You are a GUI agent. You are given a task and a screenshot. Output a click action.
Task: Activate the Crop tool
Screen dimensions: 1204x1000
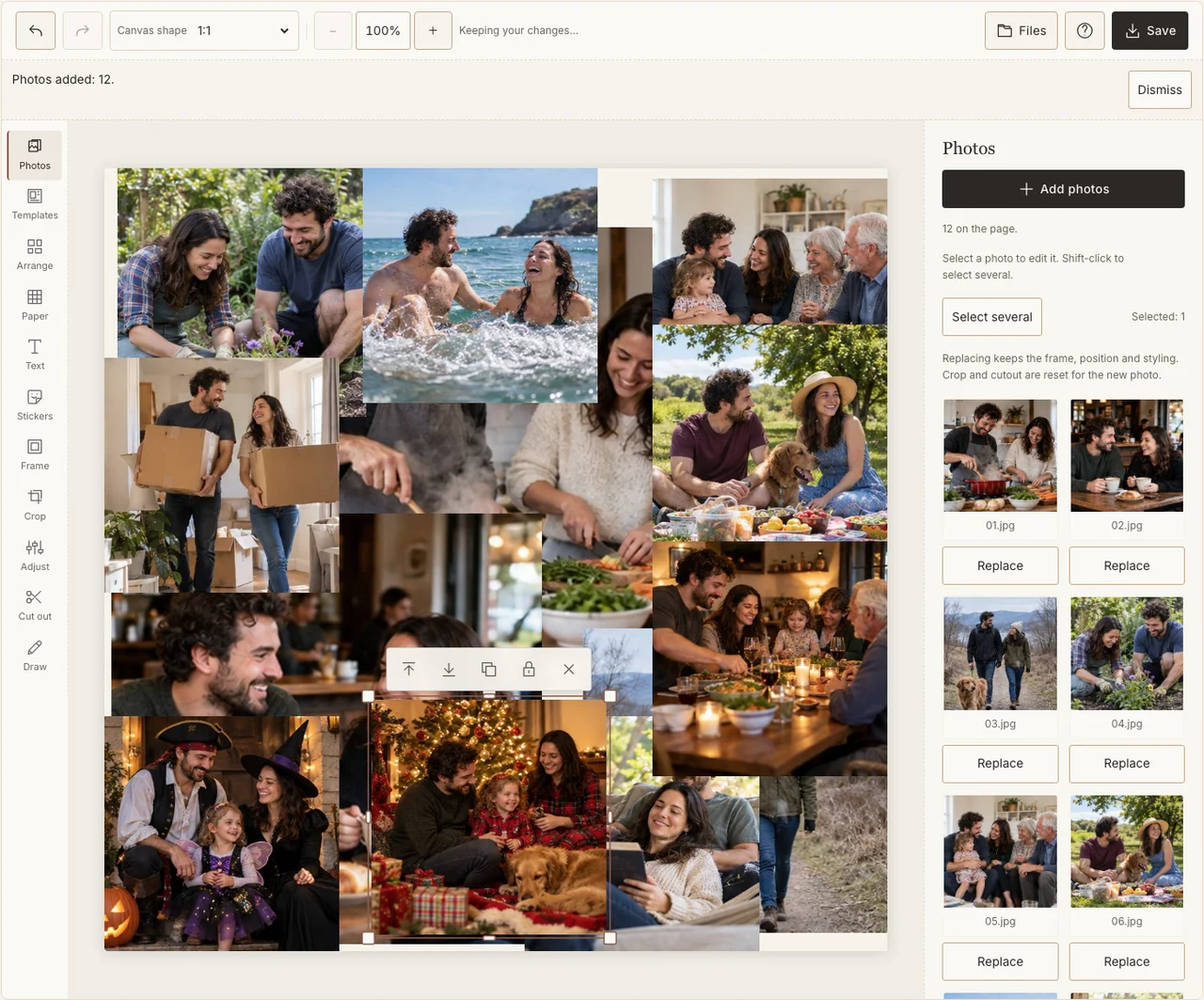tap(35, 506)
